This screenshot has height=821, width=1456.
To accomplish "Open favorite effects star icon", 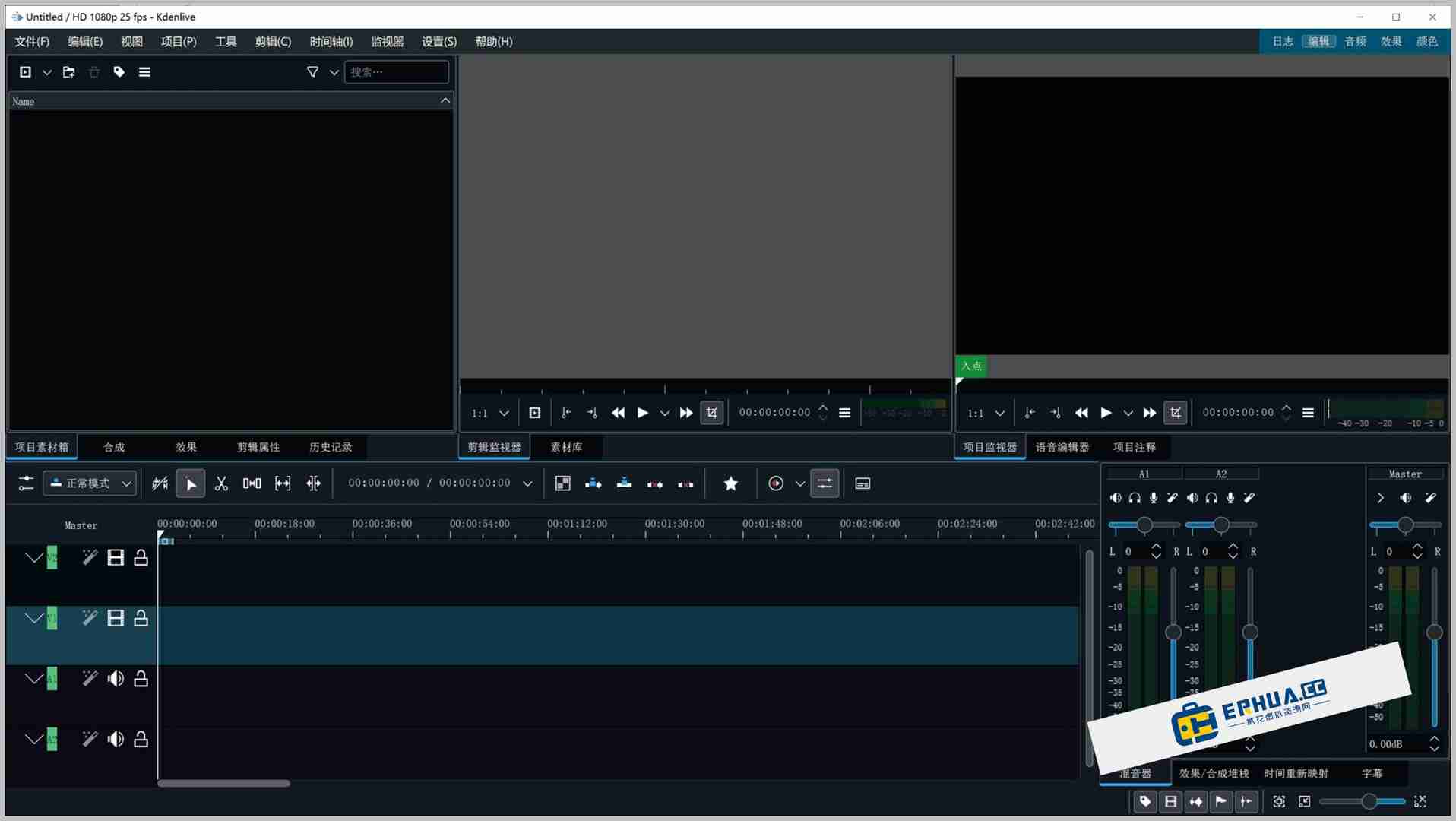I will click(x=731, y=483).
